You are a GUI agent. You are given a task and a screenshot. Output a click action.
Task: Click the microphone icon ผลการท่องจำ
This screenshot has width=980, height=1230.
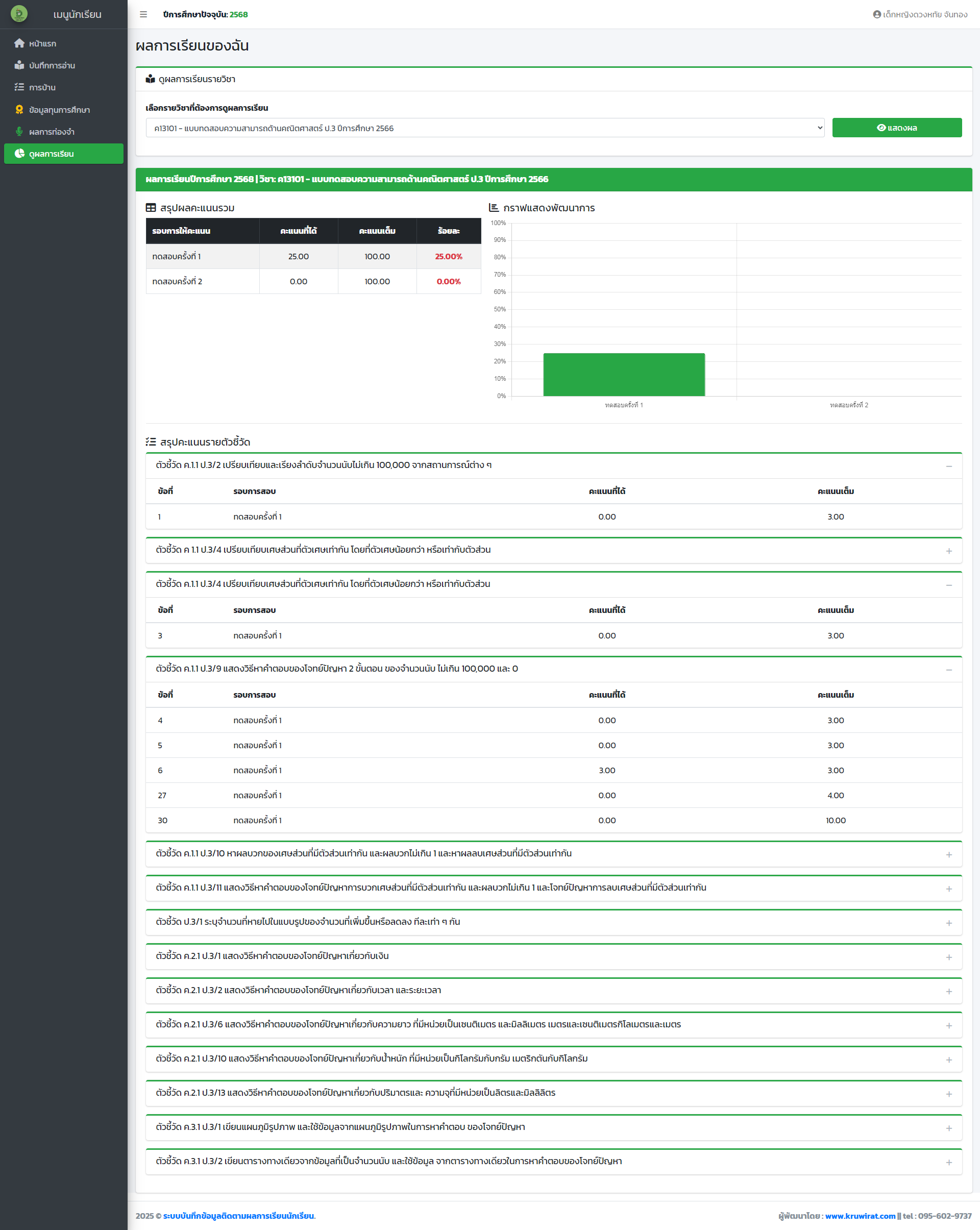coord(19,132)
